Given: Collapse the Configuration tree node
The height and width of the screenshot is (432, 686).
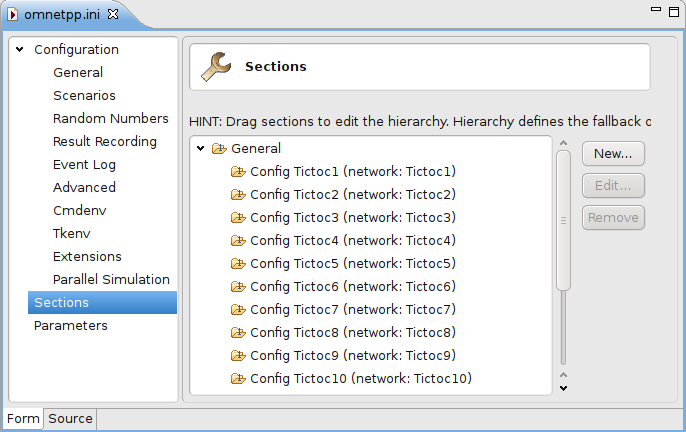Looking at the screenshot, I should pos(20,49).
